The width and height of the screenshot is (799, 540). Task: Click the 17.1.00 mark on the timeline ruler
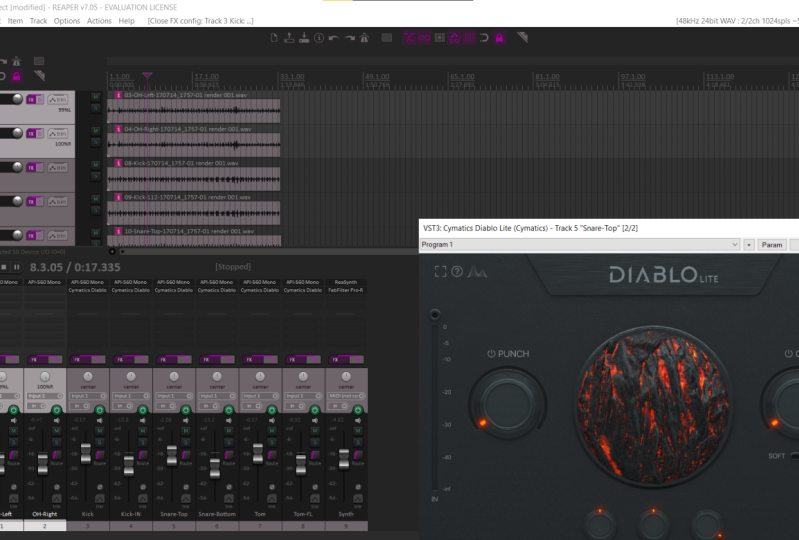point(206,77)
